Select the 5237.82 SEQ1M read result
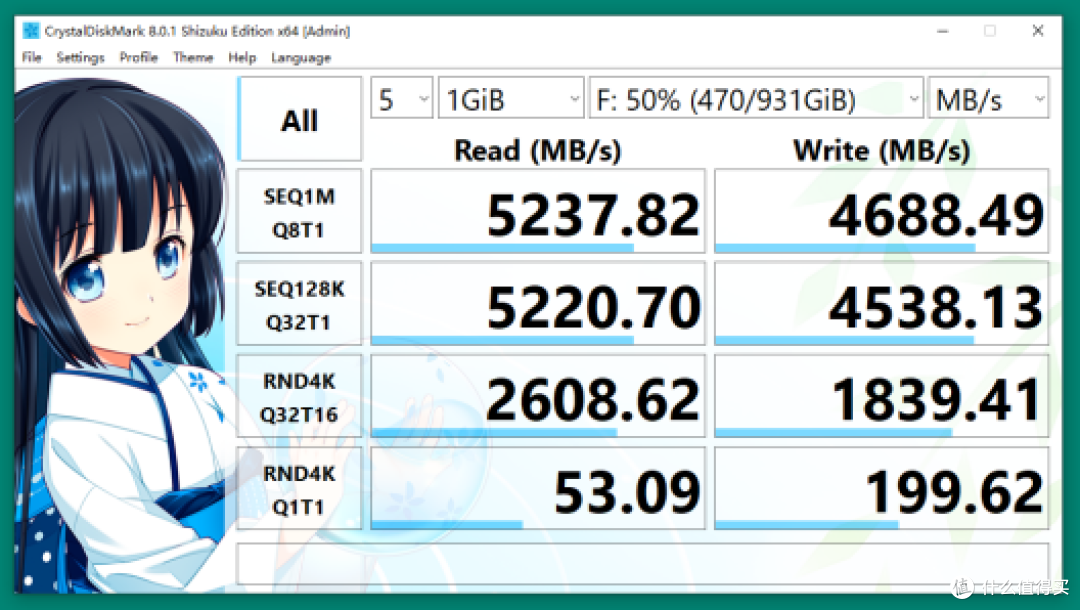Image resolution: width=1080 pixels, height=610 pixels. coord(538,211)
